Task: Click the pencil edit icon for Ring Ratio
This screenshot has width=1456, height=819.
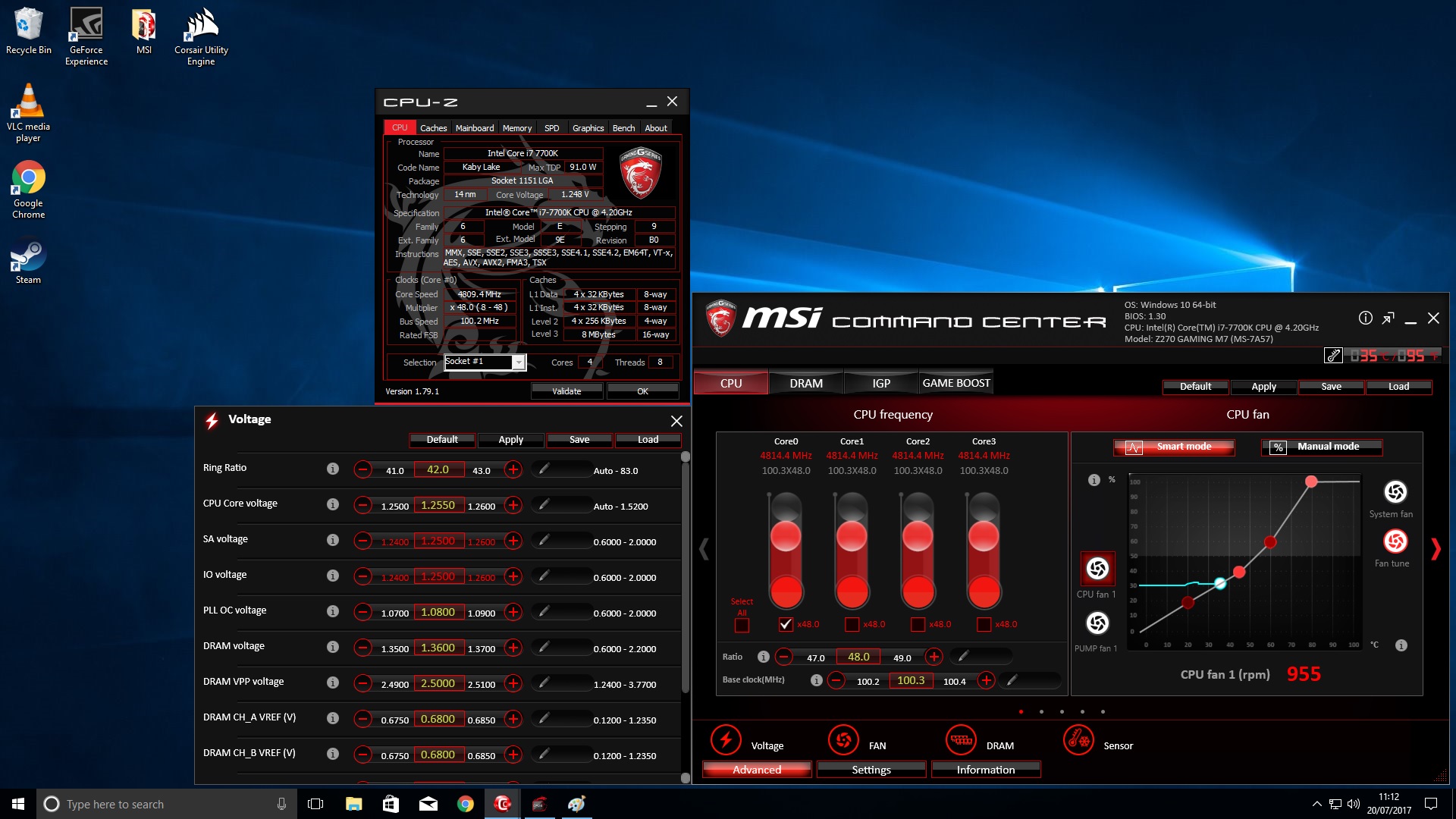Action: coord(544,469)
